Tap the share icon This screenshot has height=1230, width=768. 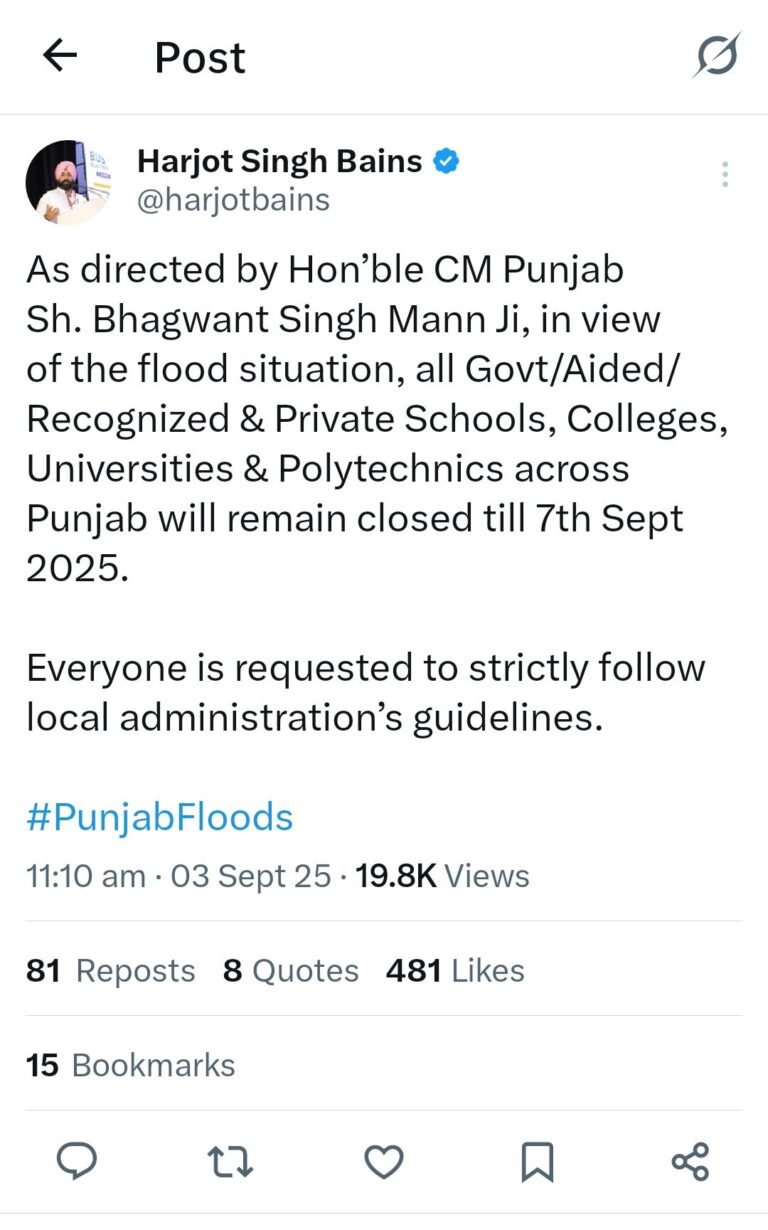point(690,1162)
